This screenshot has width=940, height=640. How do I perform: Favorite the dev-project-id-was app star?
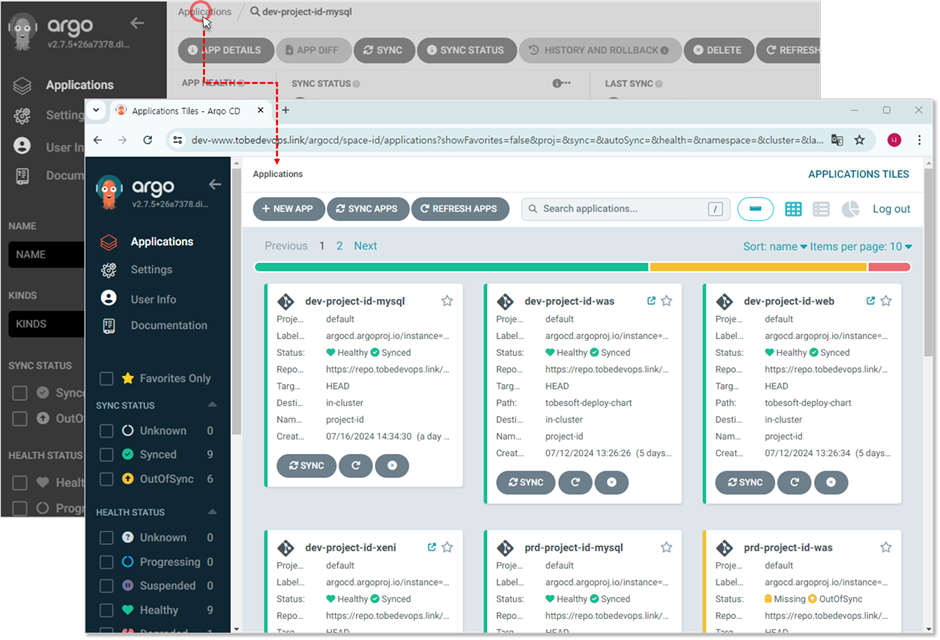point(667,301)
